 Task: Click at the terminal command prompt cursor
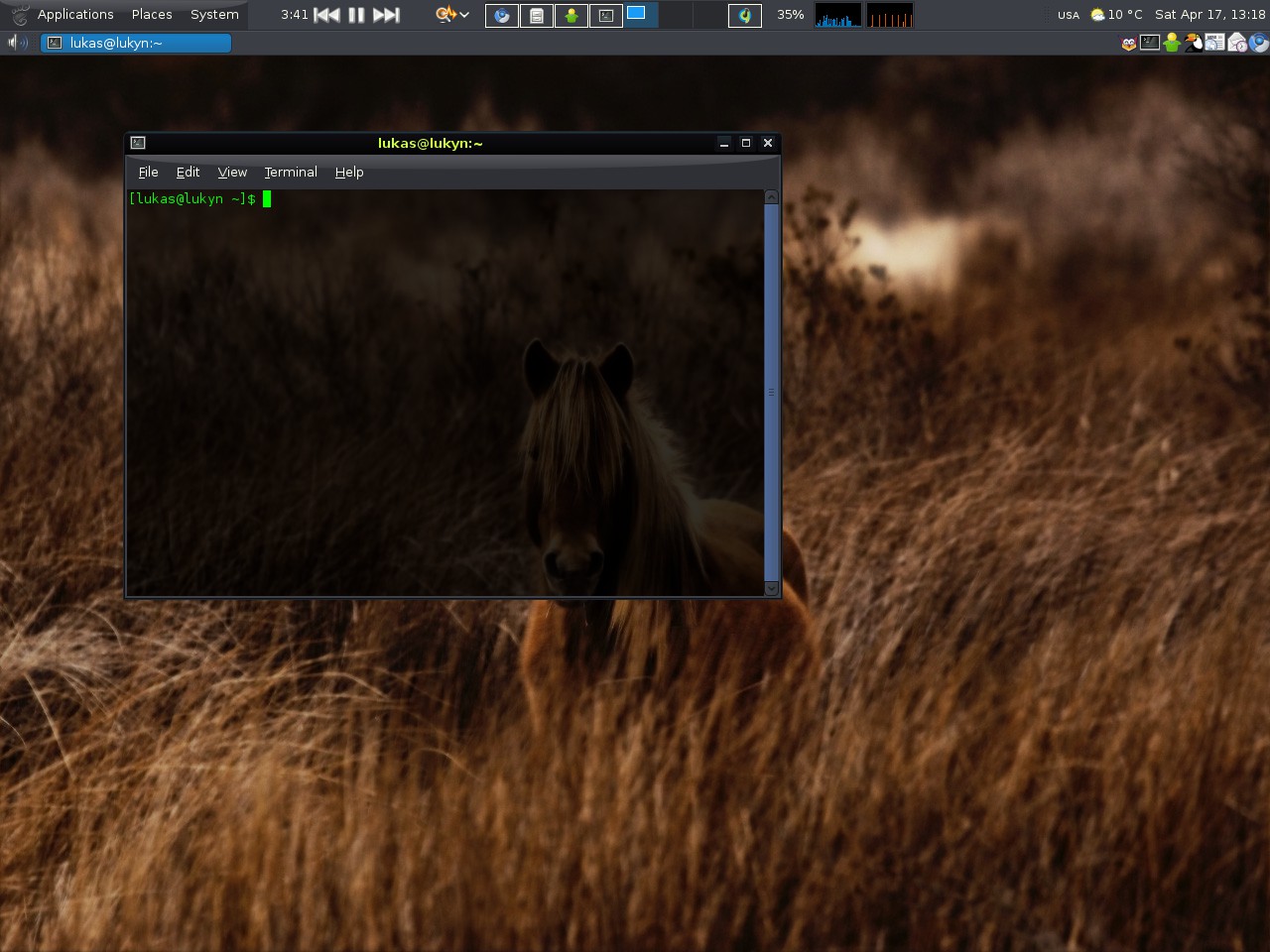pos(267,199)
